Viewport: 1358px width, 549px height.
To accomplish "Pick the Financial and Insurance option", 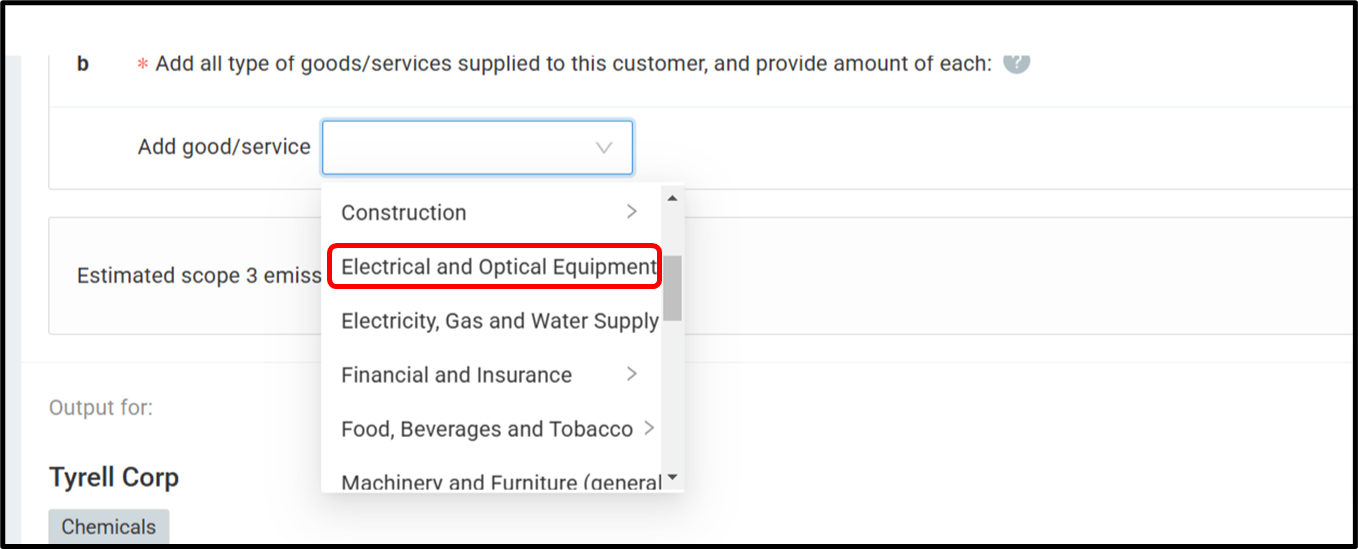I will pos(456,375).
